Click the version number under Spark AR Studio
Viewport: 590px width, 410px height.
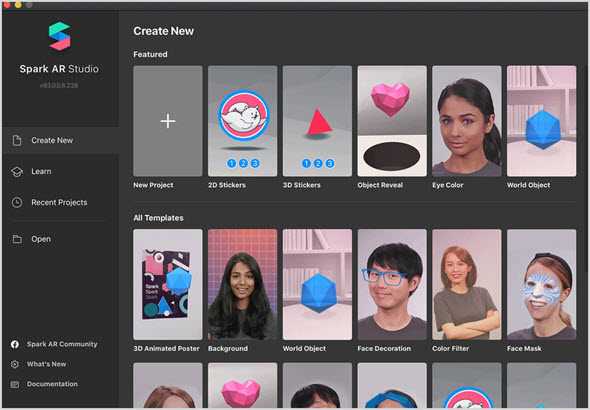(x=59, y=85)
